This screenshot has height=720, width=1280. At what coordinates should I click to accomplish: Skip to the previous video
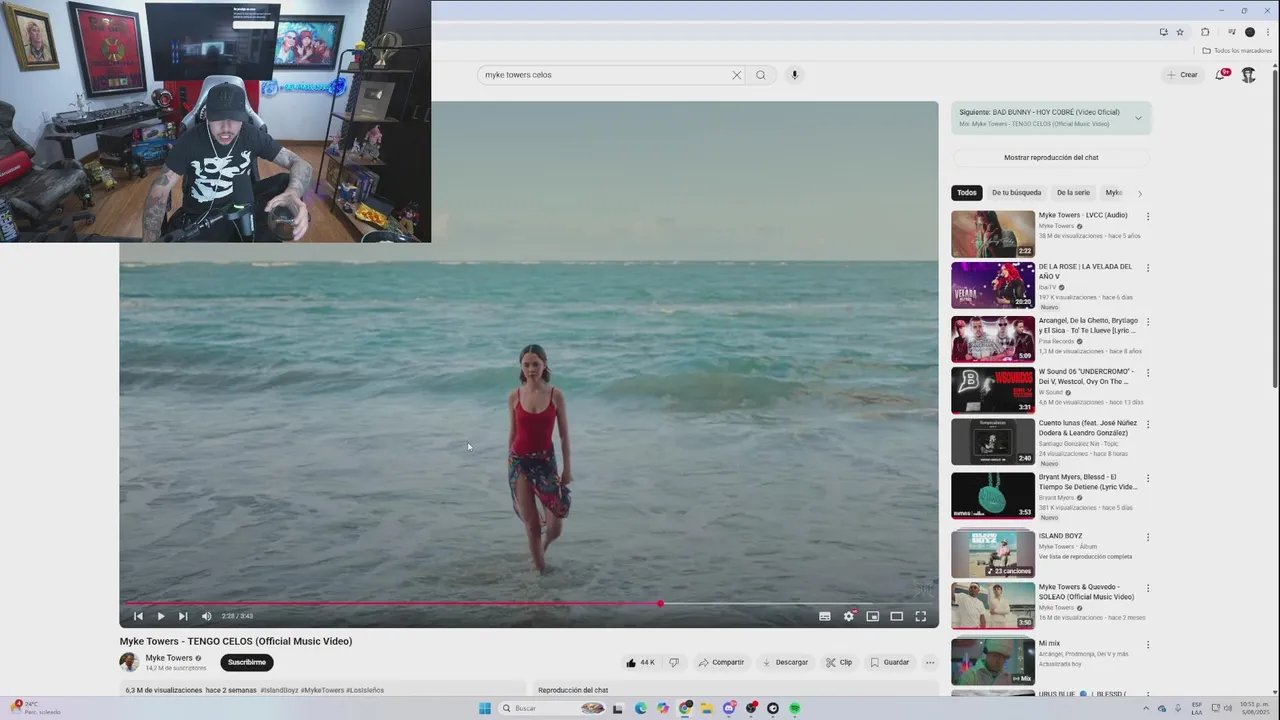click(x=138, y=616)
